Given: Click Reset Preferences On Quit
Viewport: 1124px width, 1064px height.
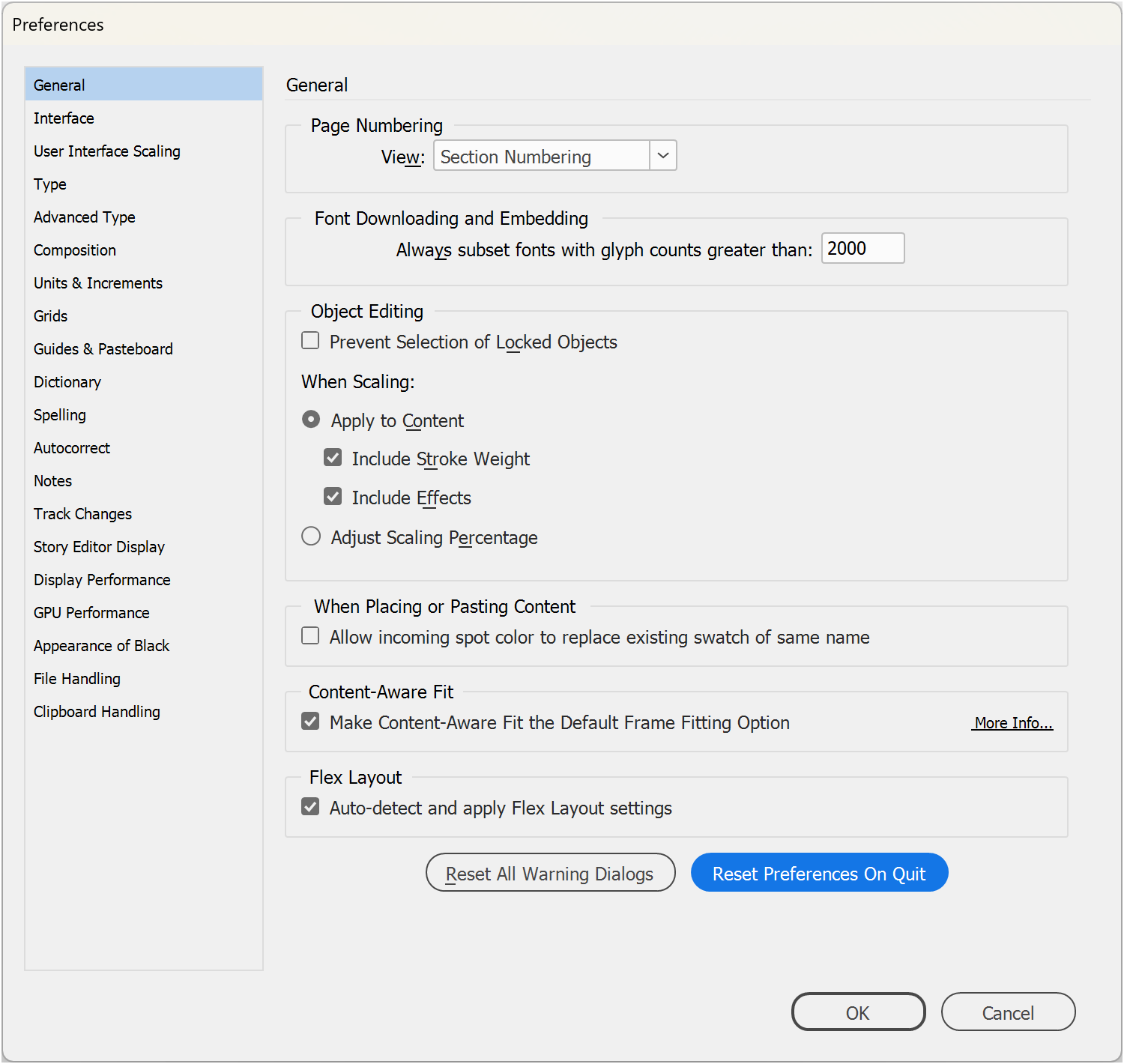Looking at the screenshot, I should [x=819, y=873].
